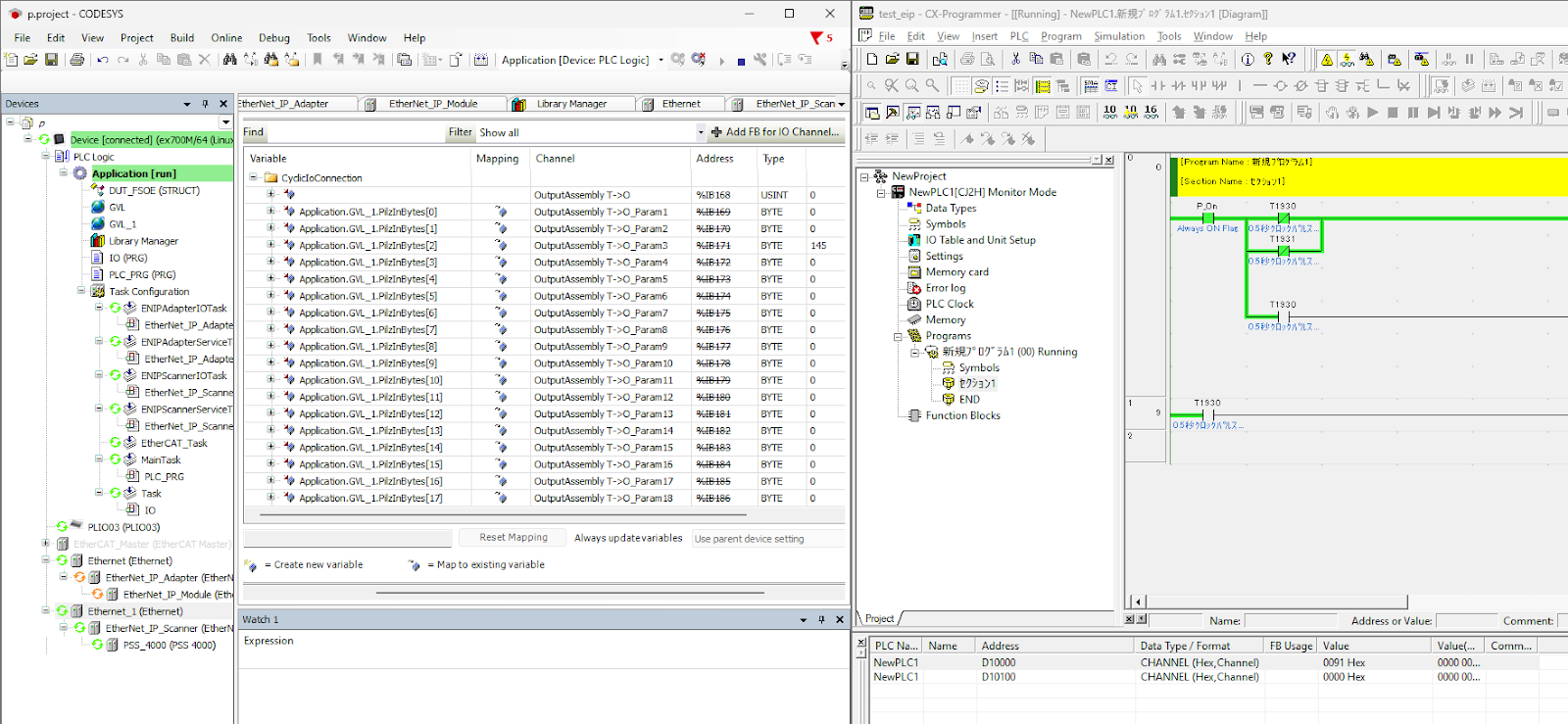Toggle pin on CODESYS Devices panel
This screenshot has width=1568, height=724.
point(205,103)
